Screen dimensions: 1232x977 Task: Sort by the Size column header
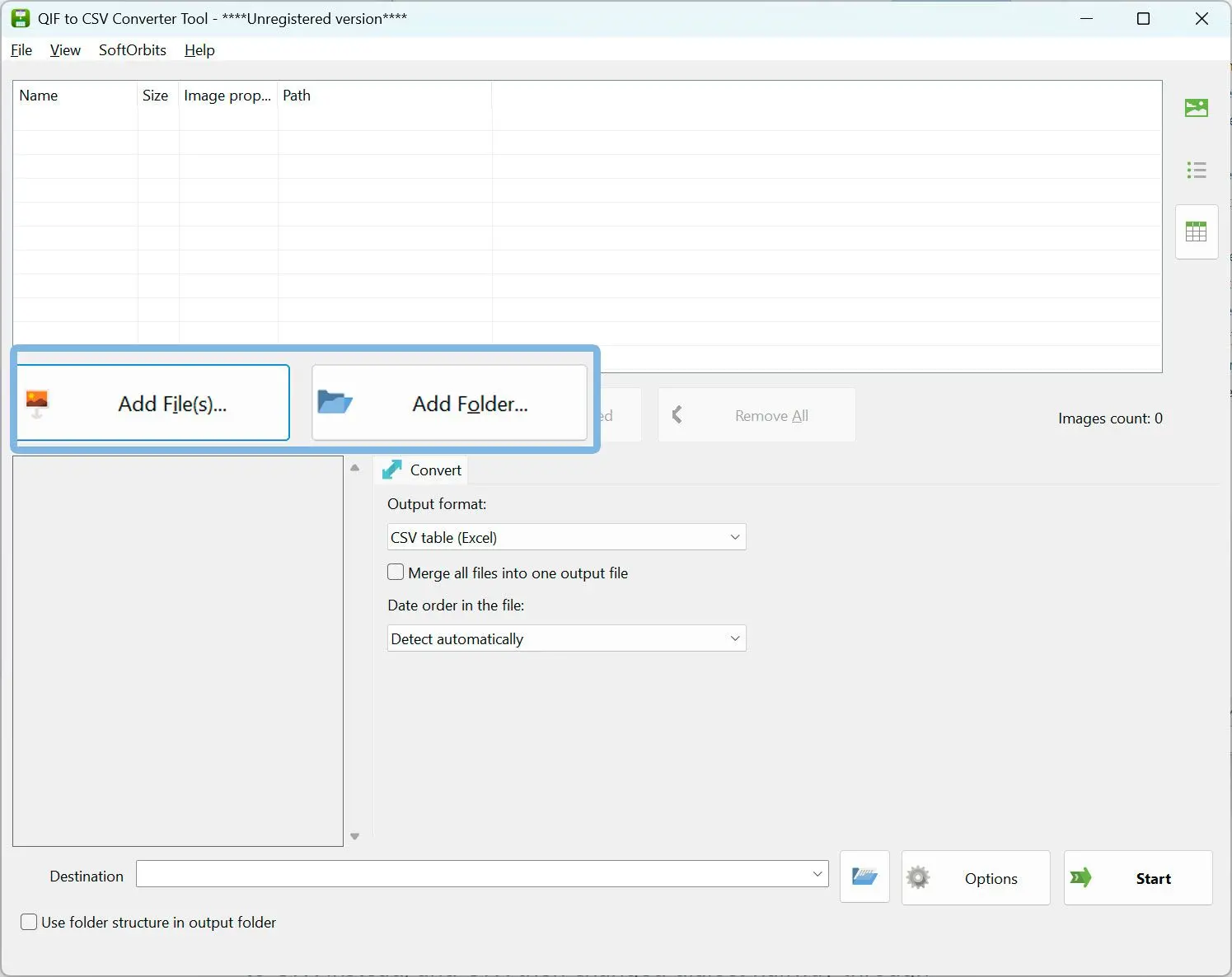(158, 96)
